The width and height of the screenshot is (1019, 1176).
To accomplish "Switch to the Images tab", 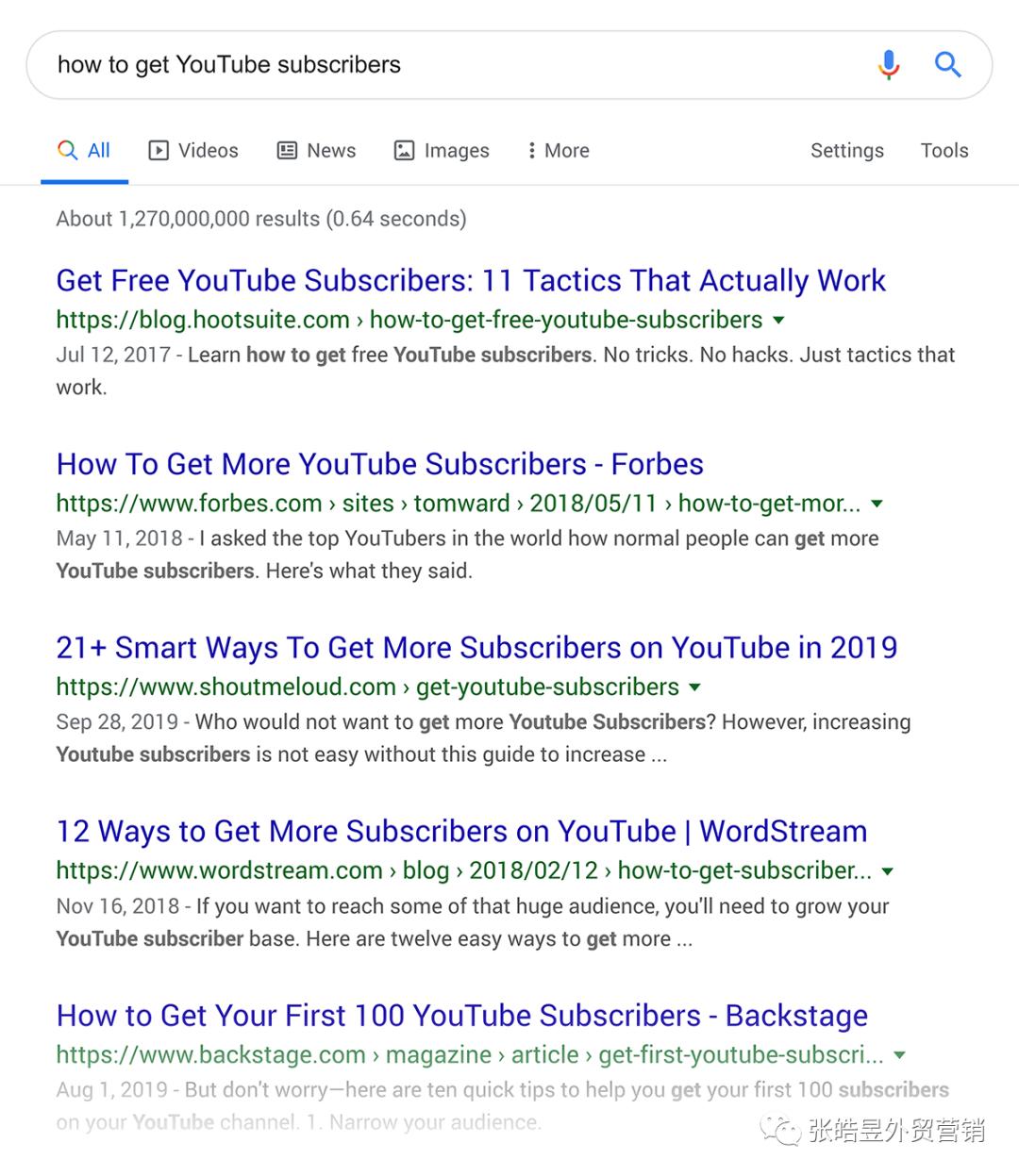I will [x=456, y=150].
